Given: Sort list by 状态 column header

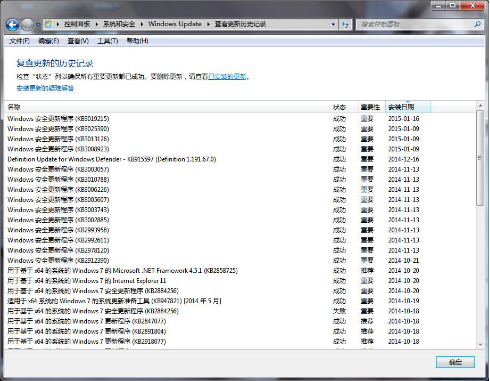Looking at the screenshot, I should [x=343, y=107].
